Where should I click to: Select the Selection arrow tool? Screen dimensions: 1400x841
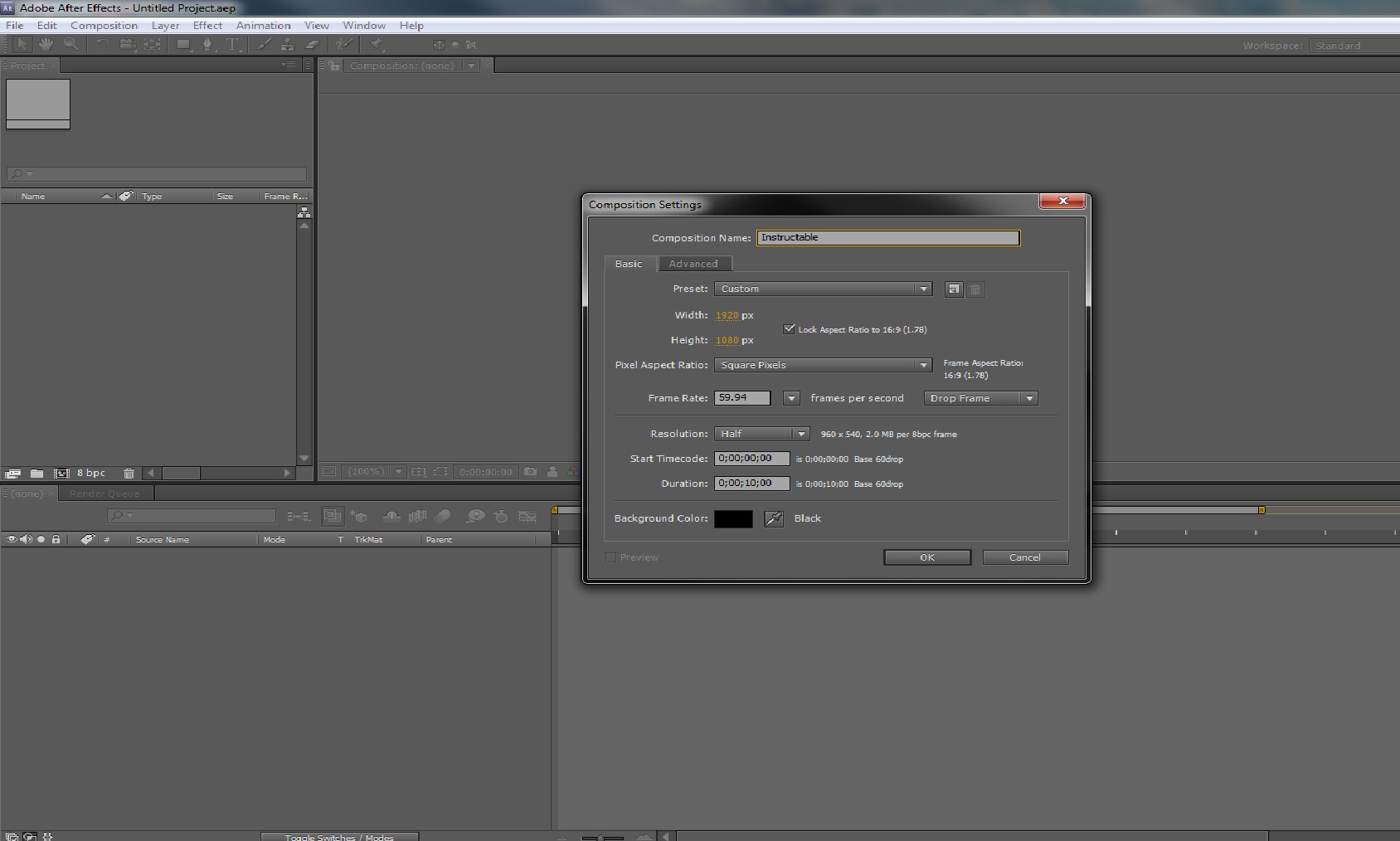[x=22, y=45]
